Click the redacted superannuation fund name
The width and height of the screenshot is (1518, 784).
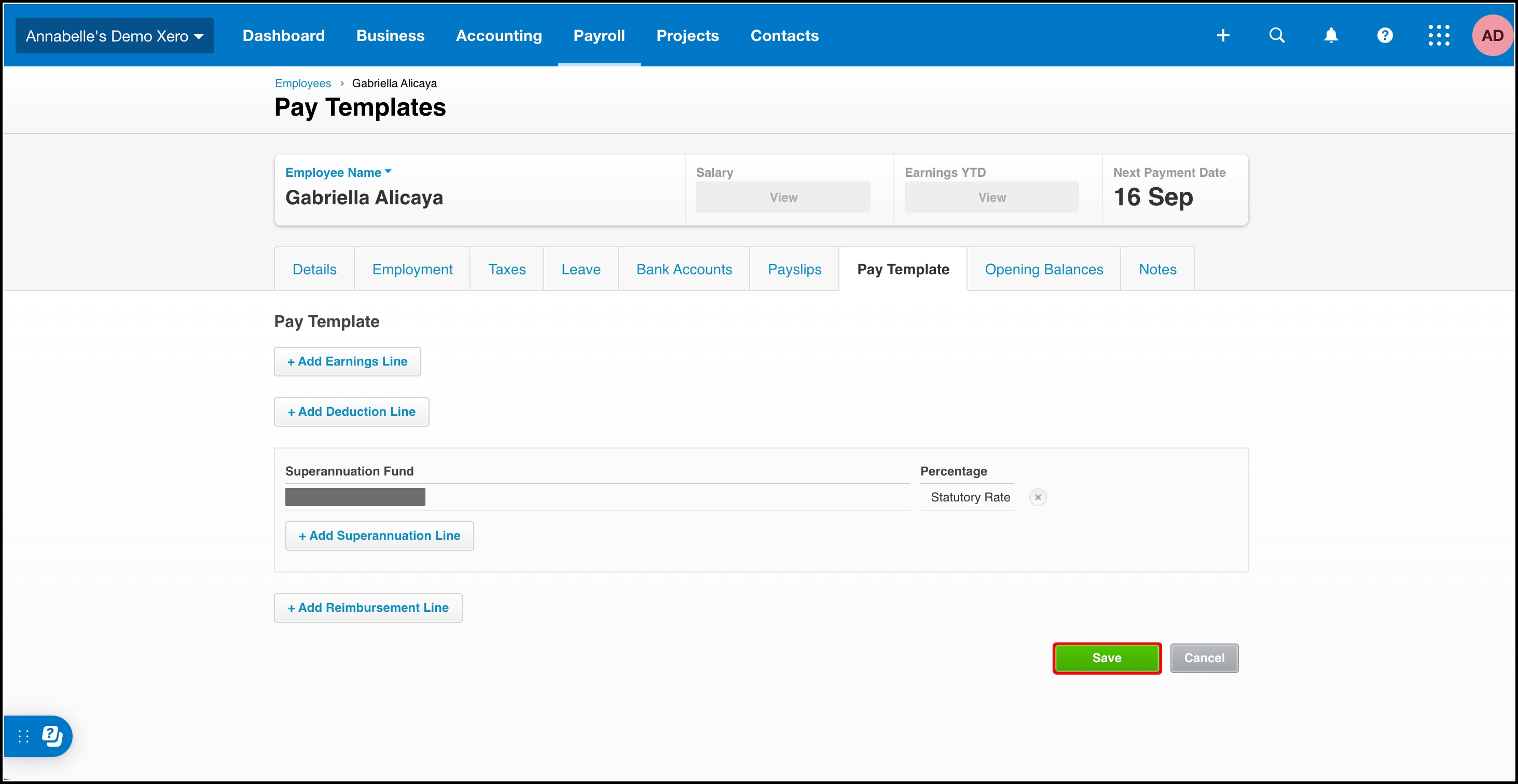click(x=355, y=497)
